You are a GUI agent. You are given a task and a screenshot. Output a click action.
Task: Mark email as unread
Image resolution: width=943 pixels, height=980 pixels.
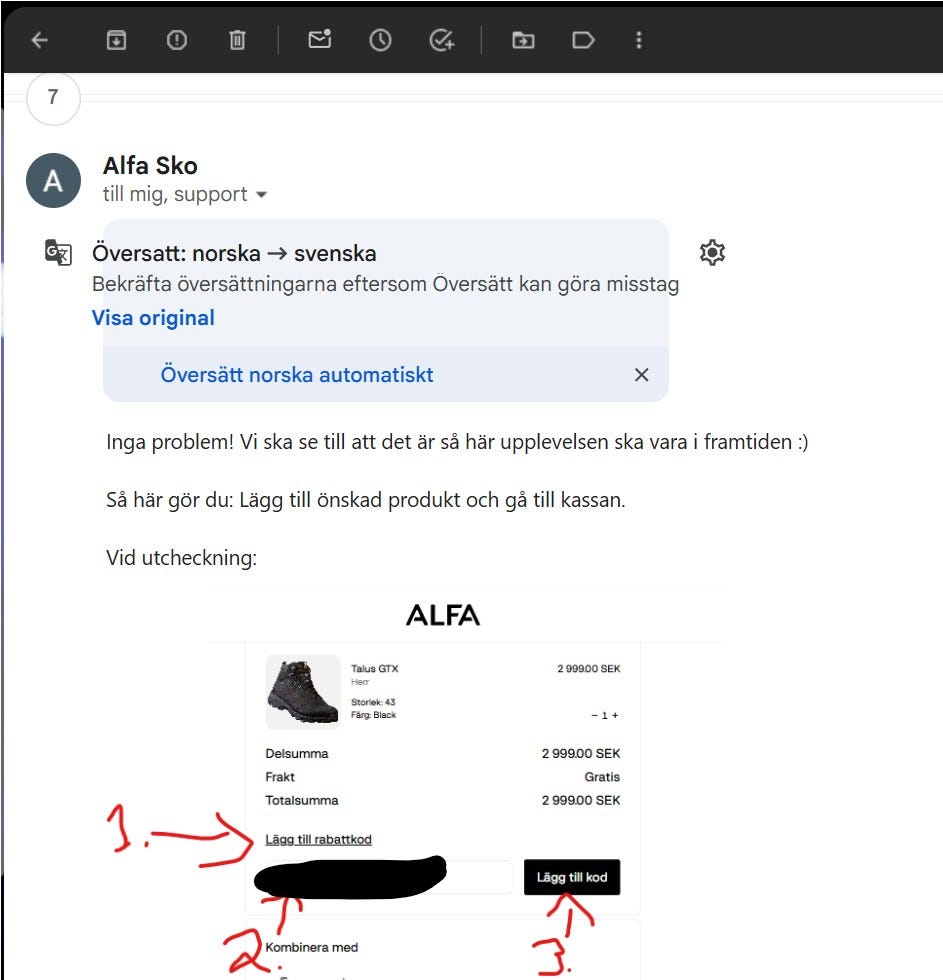[320, 40]
